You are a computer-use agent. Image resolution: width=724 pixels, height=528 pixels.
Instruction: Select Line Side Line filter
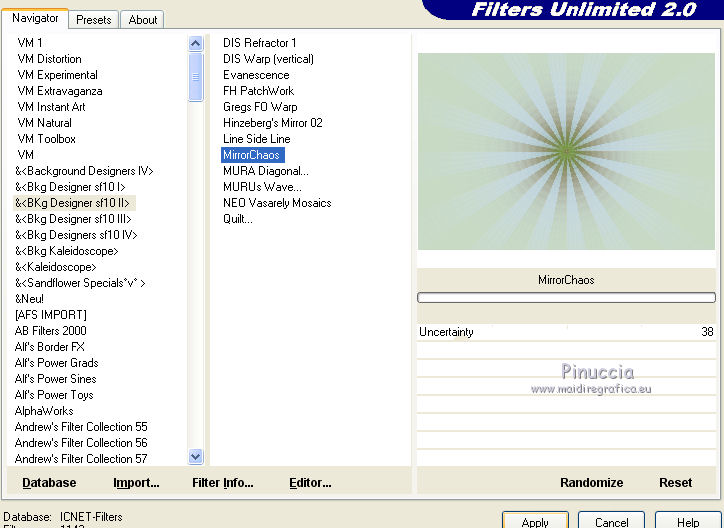[257, 139]
